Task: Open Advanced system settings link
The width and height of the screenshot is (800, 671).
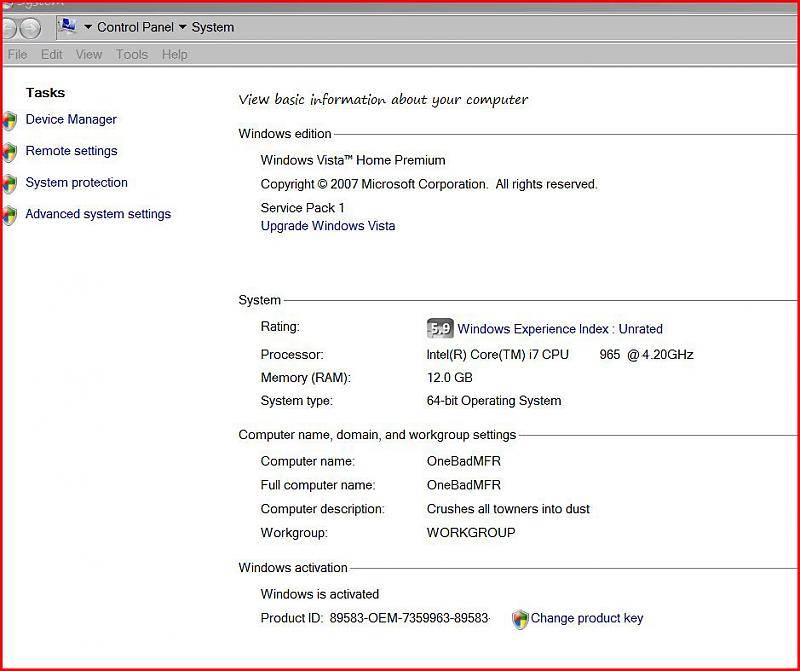Action: point(98,214)
